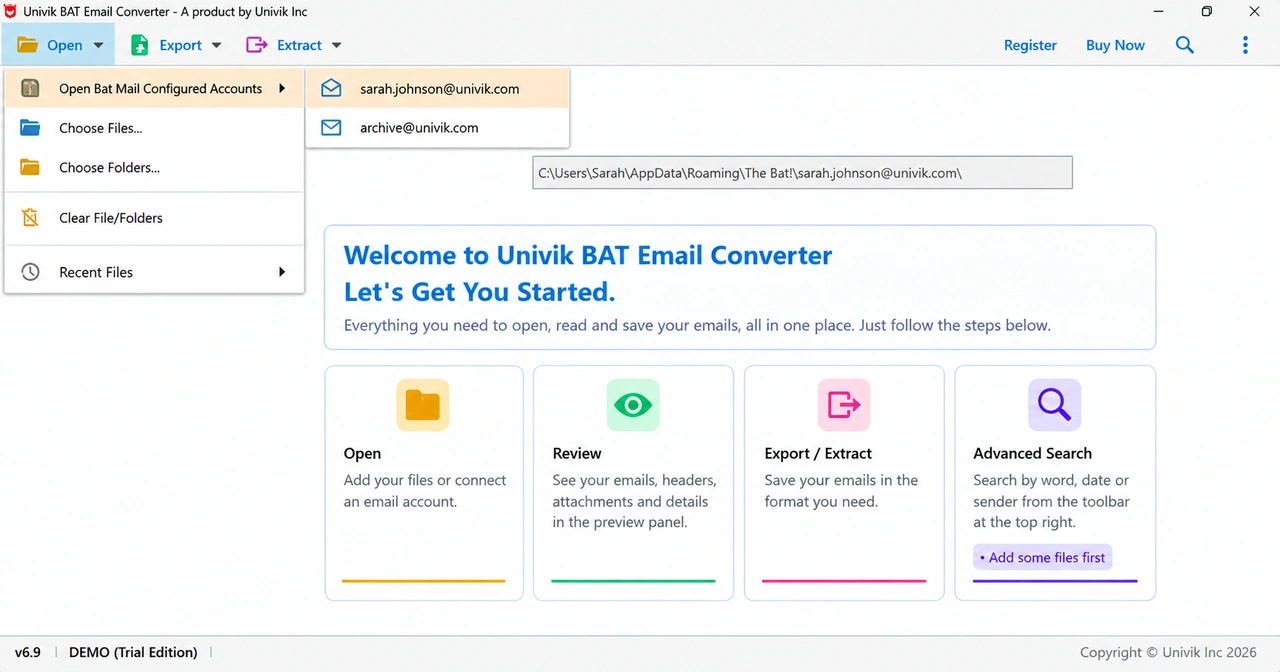Click the blue Choose Files folder icon
The image size is (1280, 672).
point(30,128)
